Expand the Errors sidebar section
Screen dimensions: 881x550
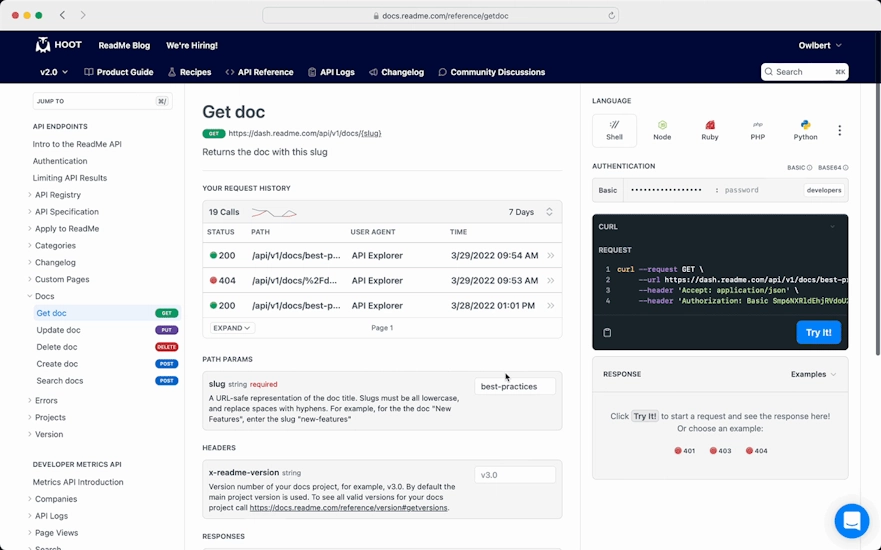43,401
